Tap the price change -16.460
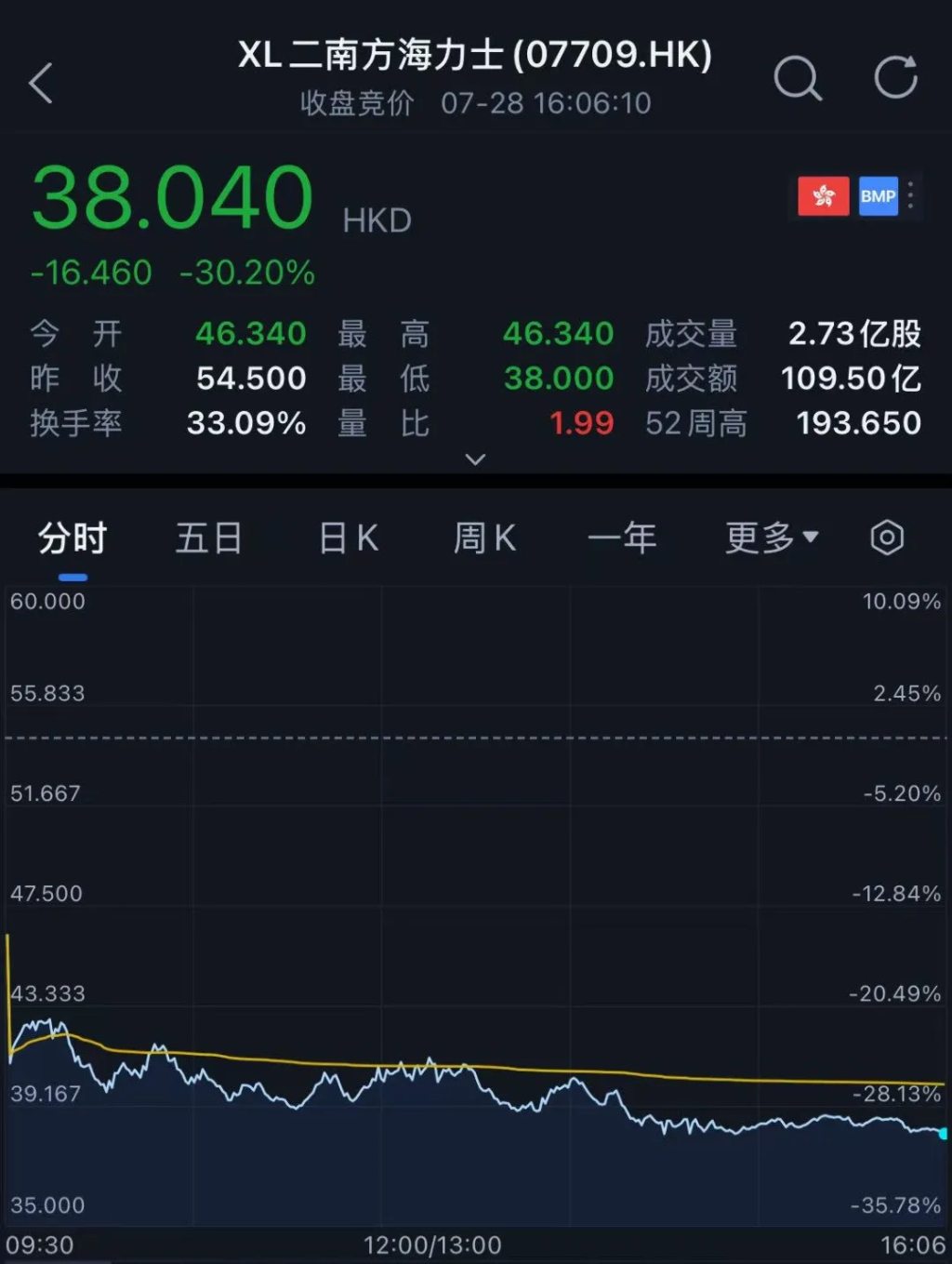952x1264 pixels. pyautogui.click(x=91, y=273)
